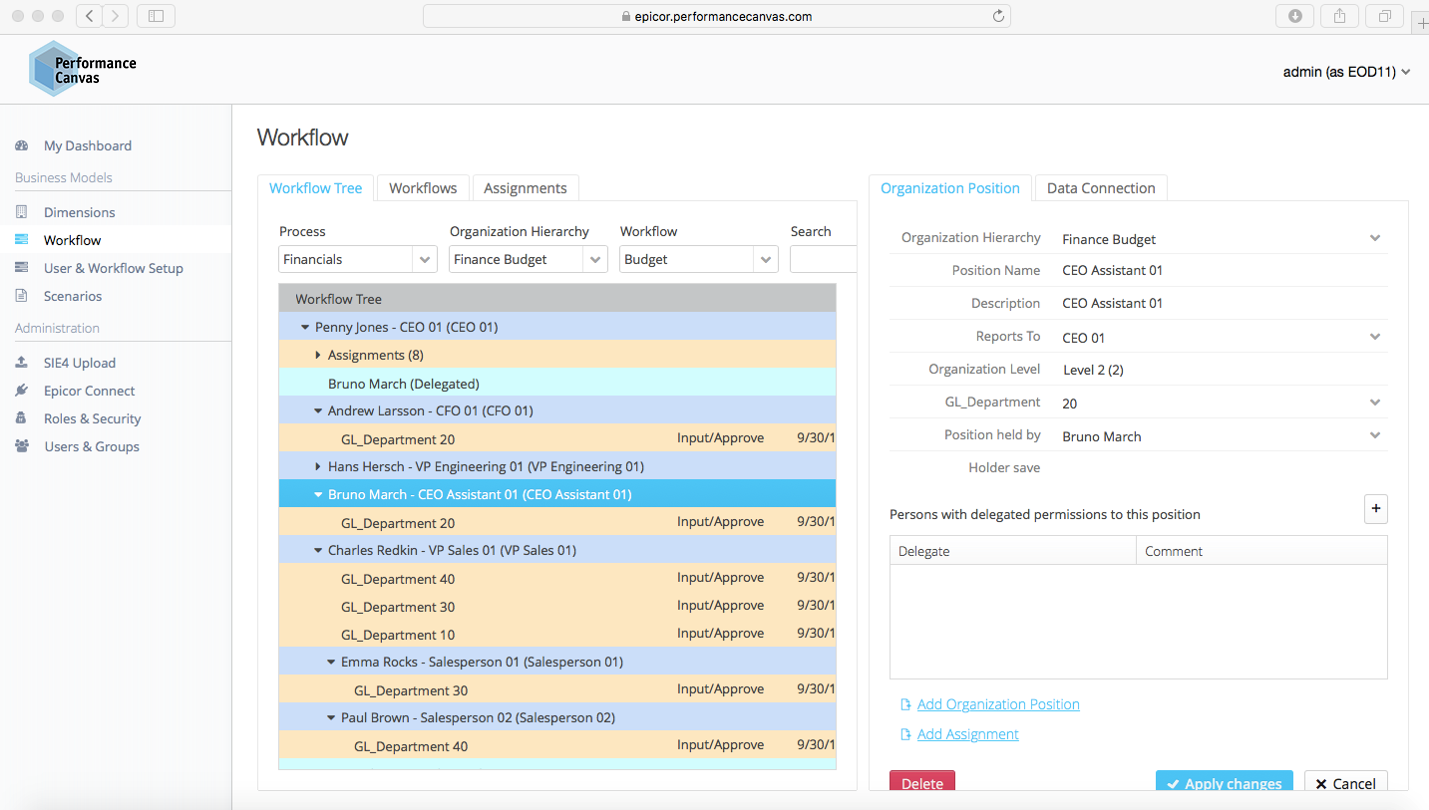Open My Dashboard from the sidebar icon
Screen dimensions: 1429x810
click(22, 145)
